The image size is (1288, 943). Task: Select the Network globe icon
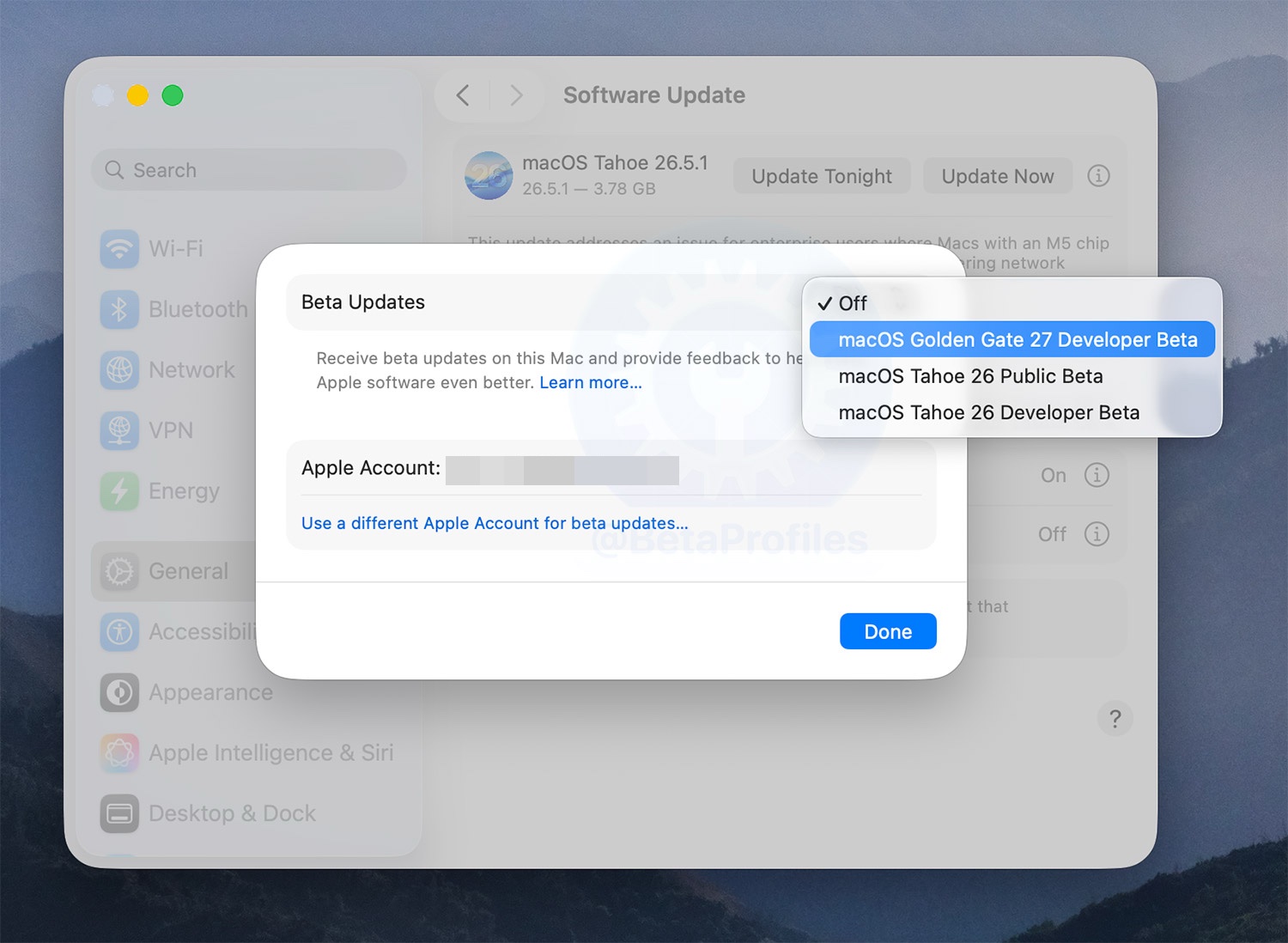click(x=119, y=370)
